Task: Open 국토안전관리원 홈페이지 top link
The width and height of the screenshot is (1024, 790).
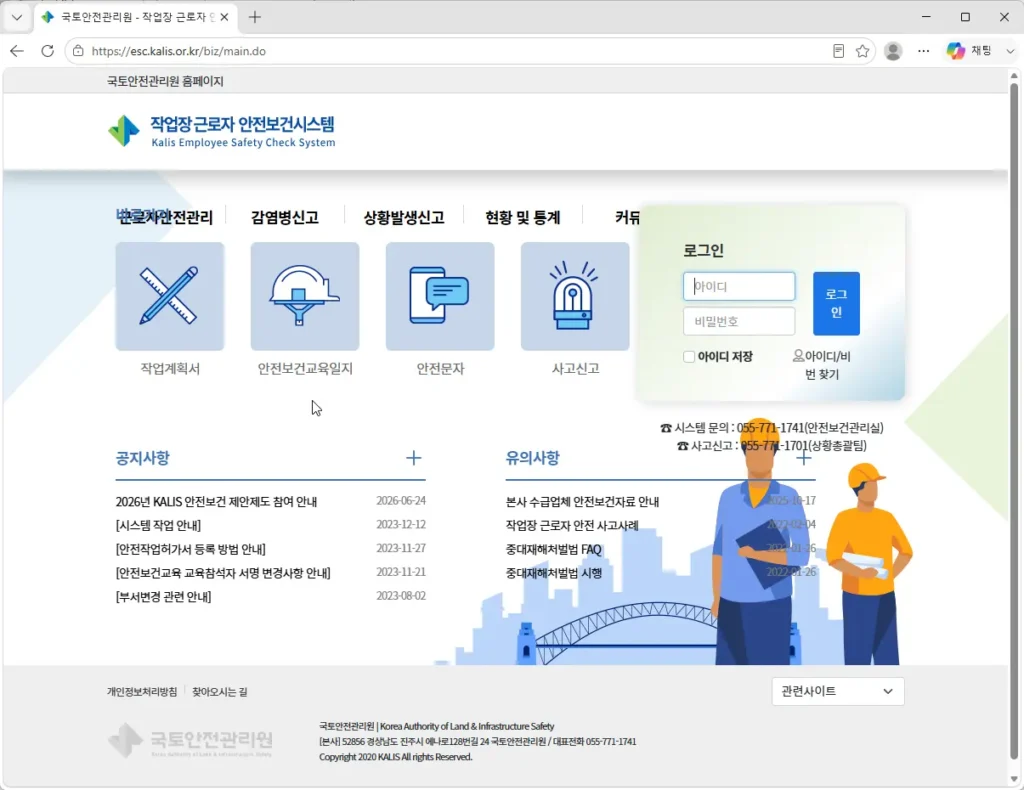Action: tap(165, 82)
